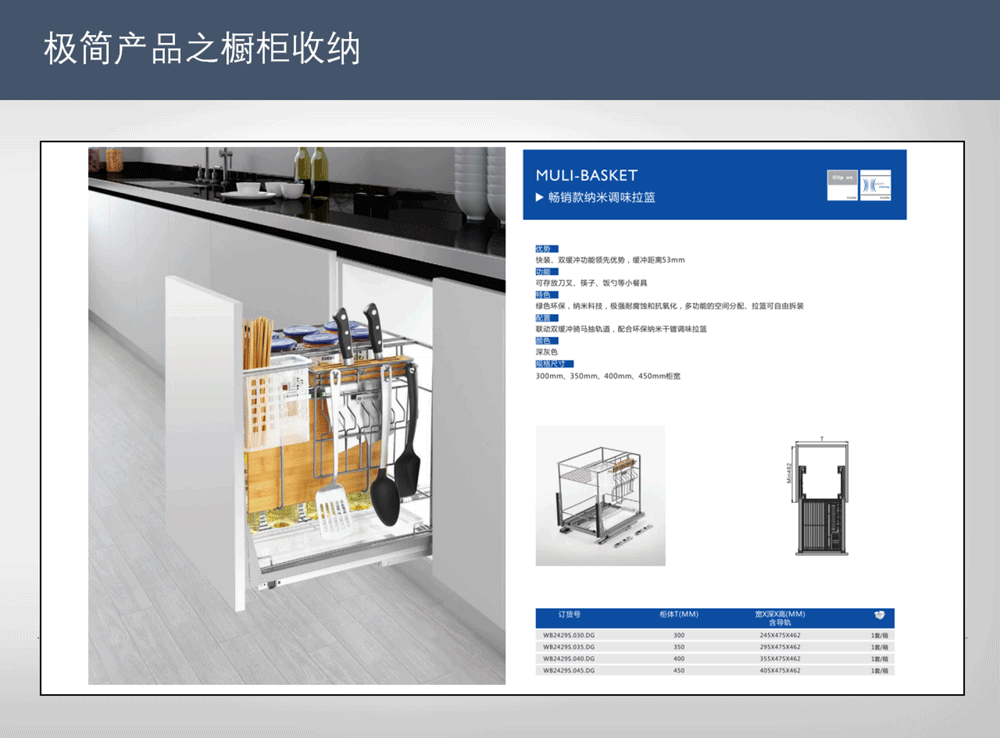Click the 颜色 section label
1000x738 pixels.
tap(547, 341)
